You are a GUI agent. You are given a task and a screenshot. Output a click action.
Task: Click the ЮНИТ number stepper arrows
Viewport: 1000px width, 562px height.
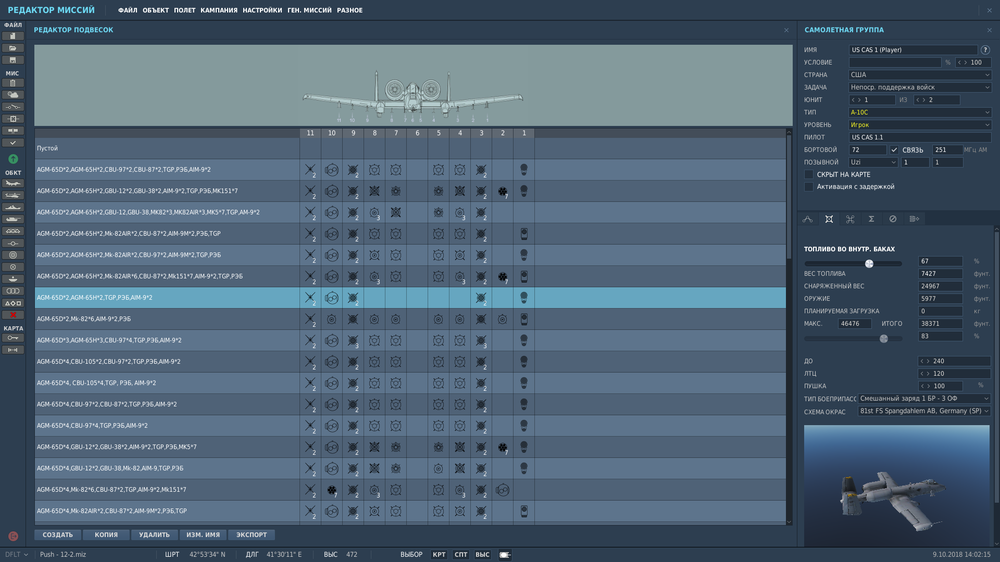click(856, 100)
